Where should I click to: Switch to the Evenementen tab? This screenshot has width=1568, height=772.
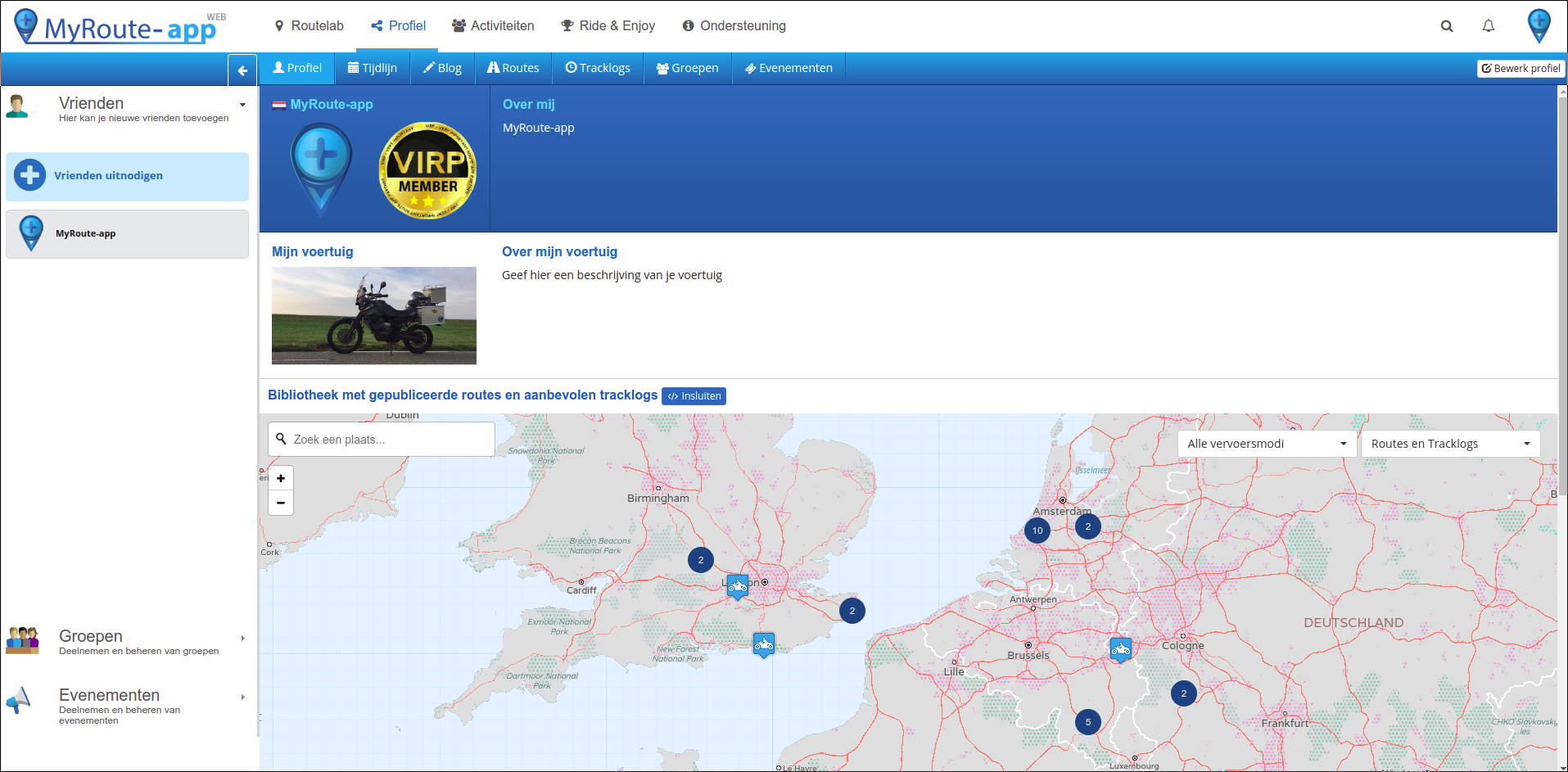pos(789,69)
